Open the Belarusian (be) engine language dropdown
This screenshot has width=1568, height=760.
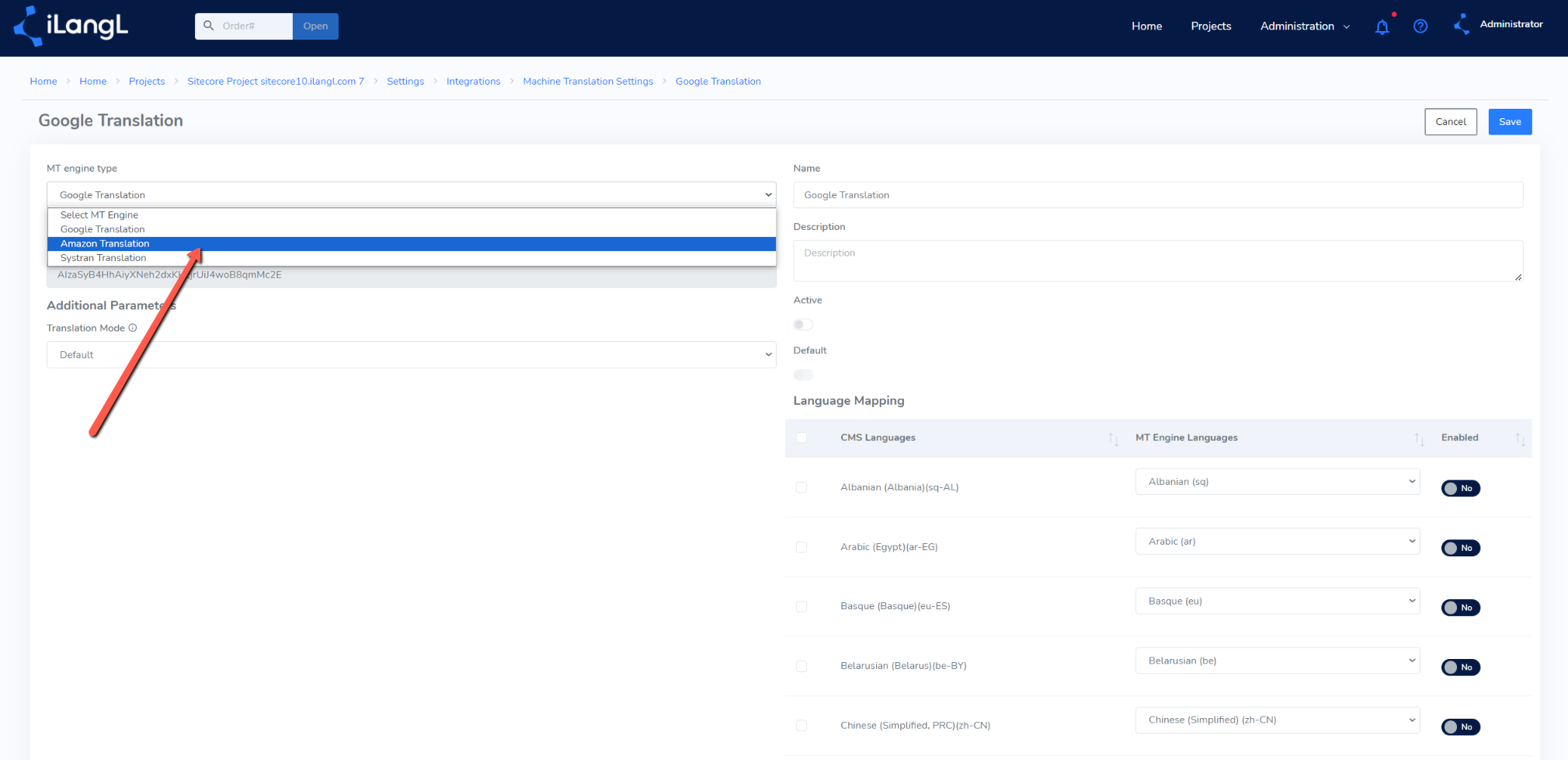[1278, 661]
